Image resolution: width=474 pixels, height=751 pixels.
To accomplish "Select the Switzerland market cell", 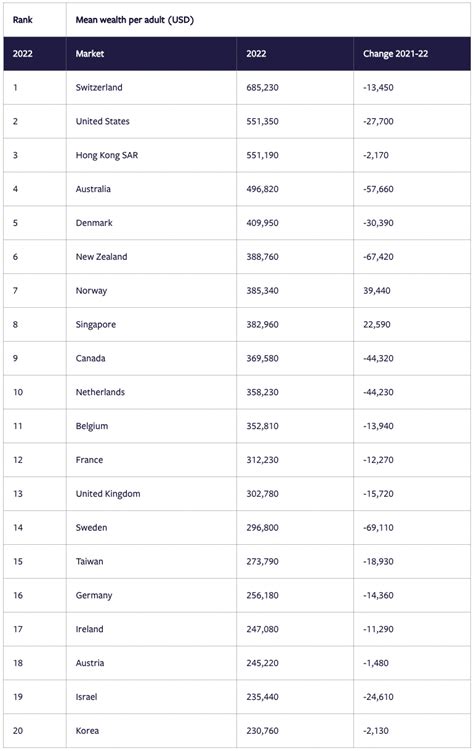I will 99,88.
